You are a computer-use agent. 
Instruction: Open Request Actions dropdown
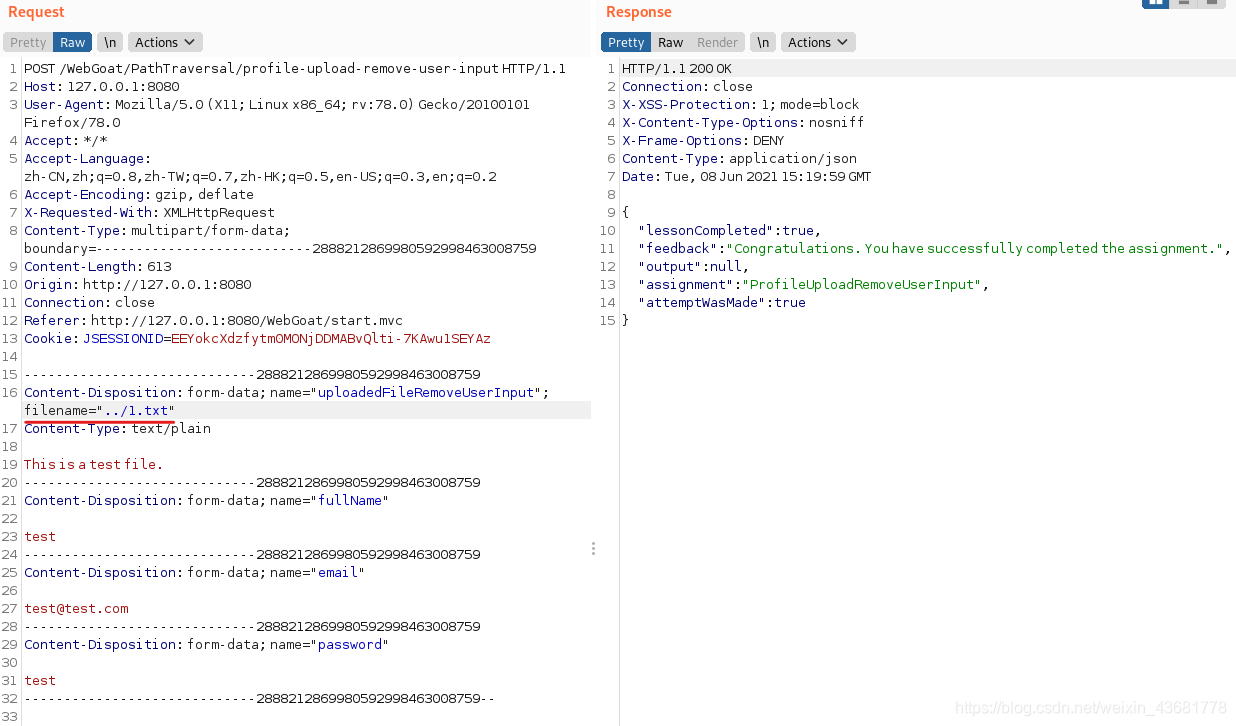pos(165,42)
